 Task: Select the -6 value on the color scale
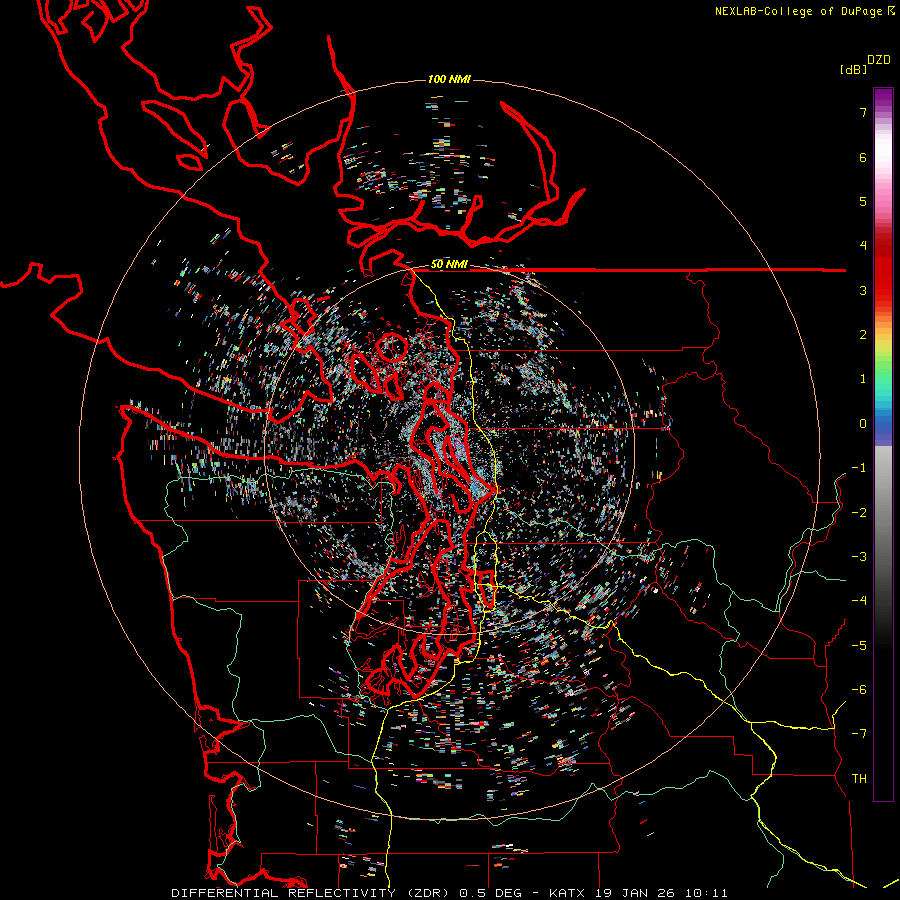[859, 690]
